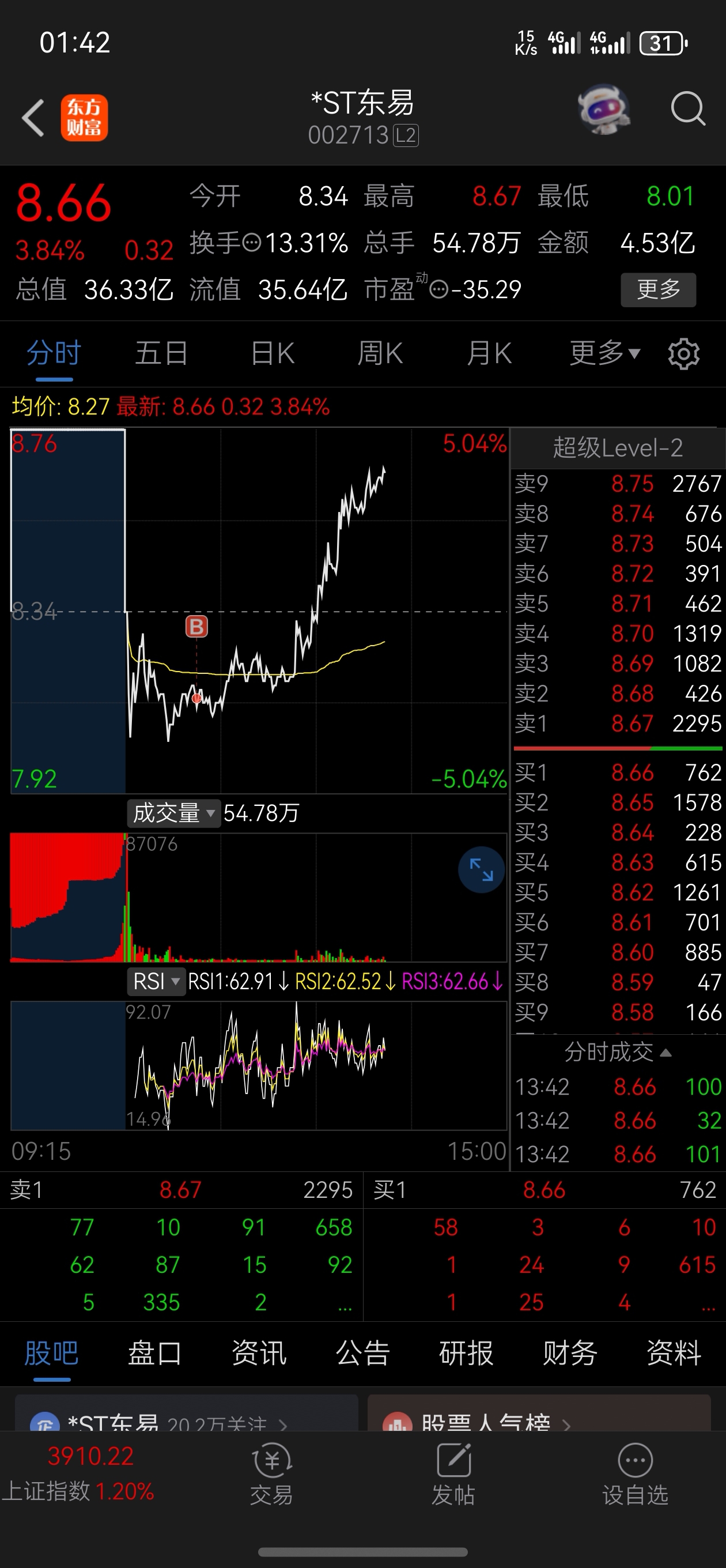Switch to the 日K chart tab
Screen dimensions: 726x1568
pyautogui.click(x=273, y=353)
